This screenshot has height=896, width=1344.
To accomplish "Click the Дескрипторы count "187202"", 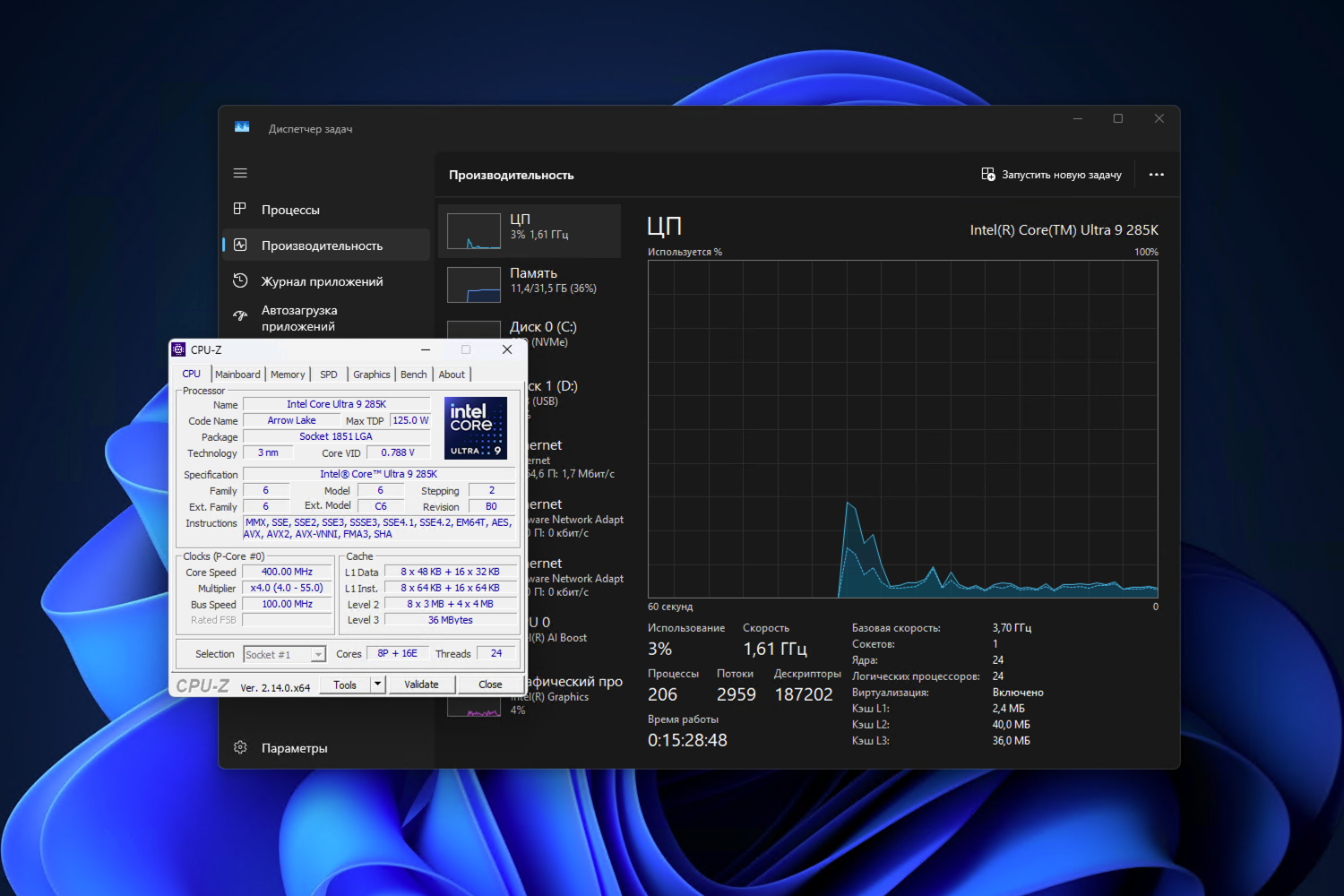I will 804,694.
